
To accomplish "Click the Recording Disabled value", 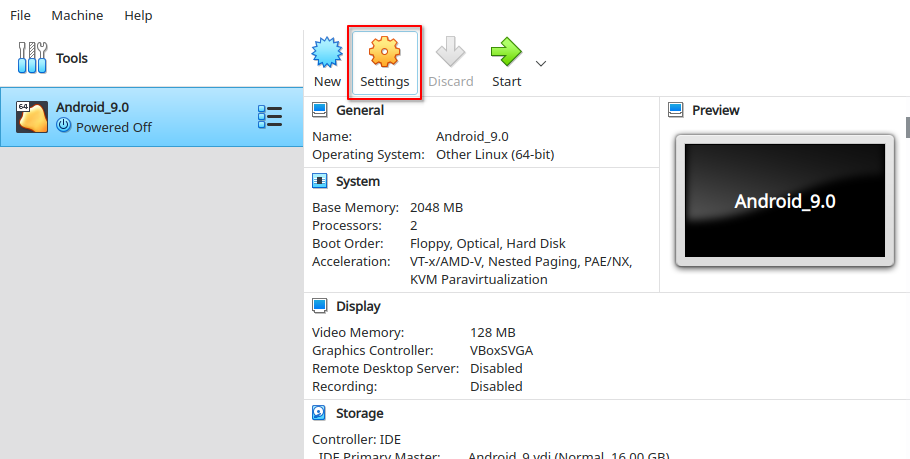I will point(496,386).
